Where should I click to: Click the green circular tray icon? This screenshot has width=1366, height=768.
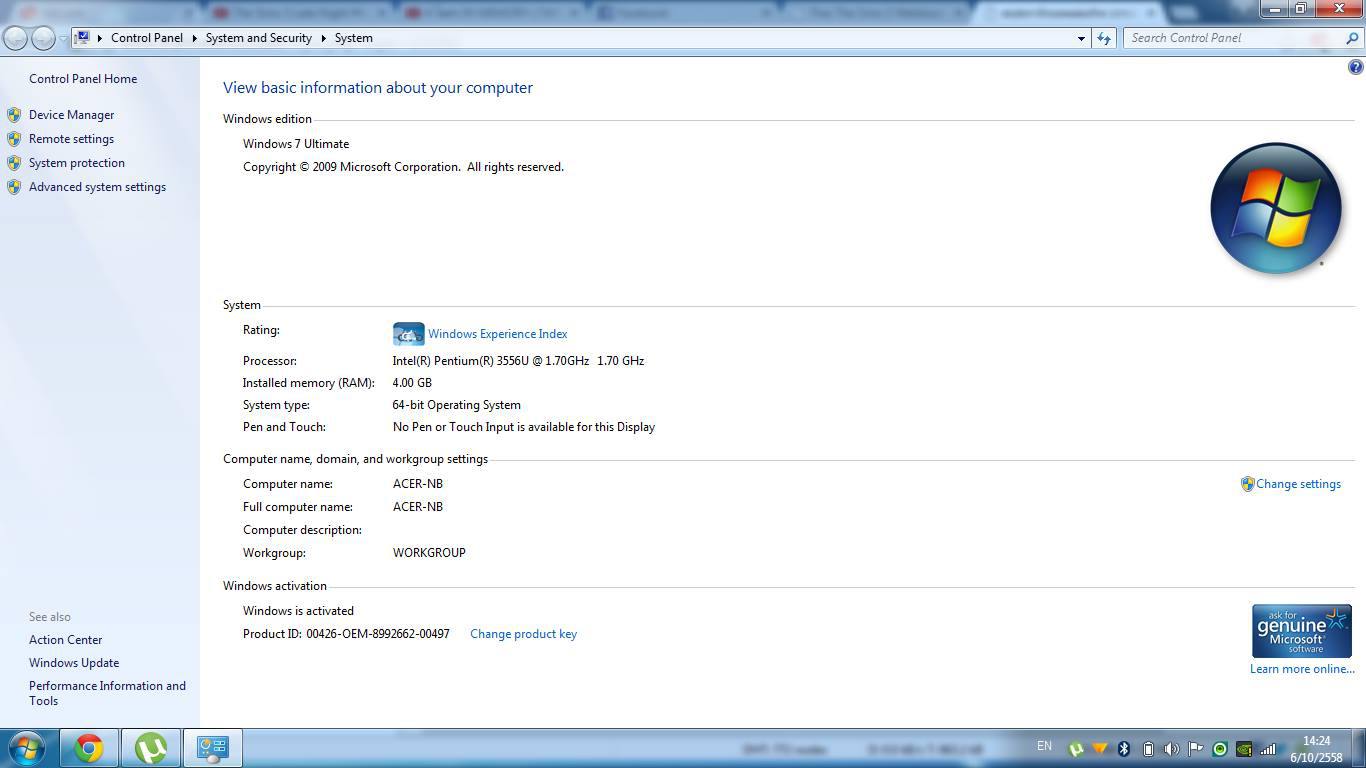coord(1220,749)
